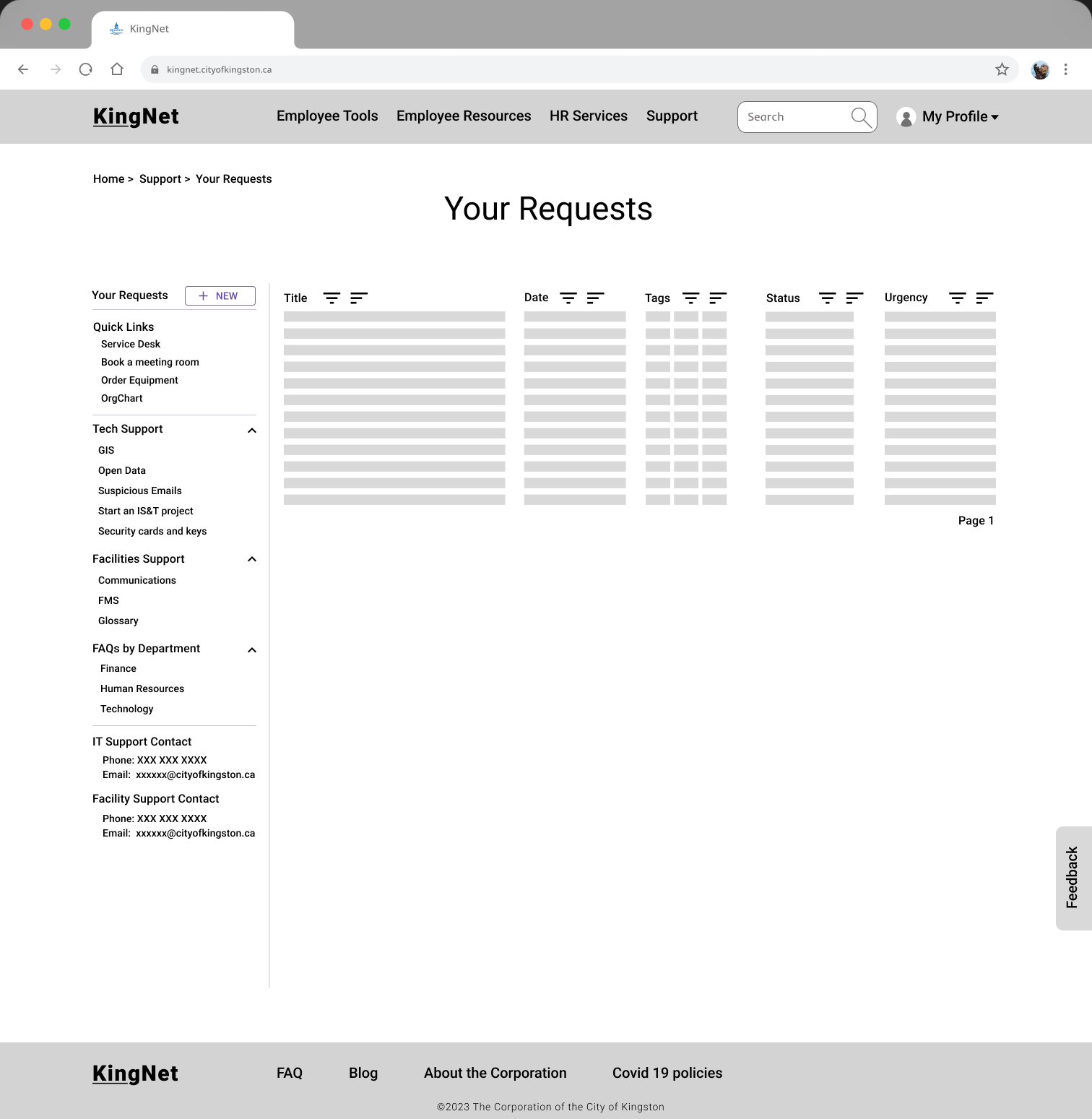Click into the Search input field
The height and width of the screenshot is (1119, 1092).
click(793, 117)
